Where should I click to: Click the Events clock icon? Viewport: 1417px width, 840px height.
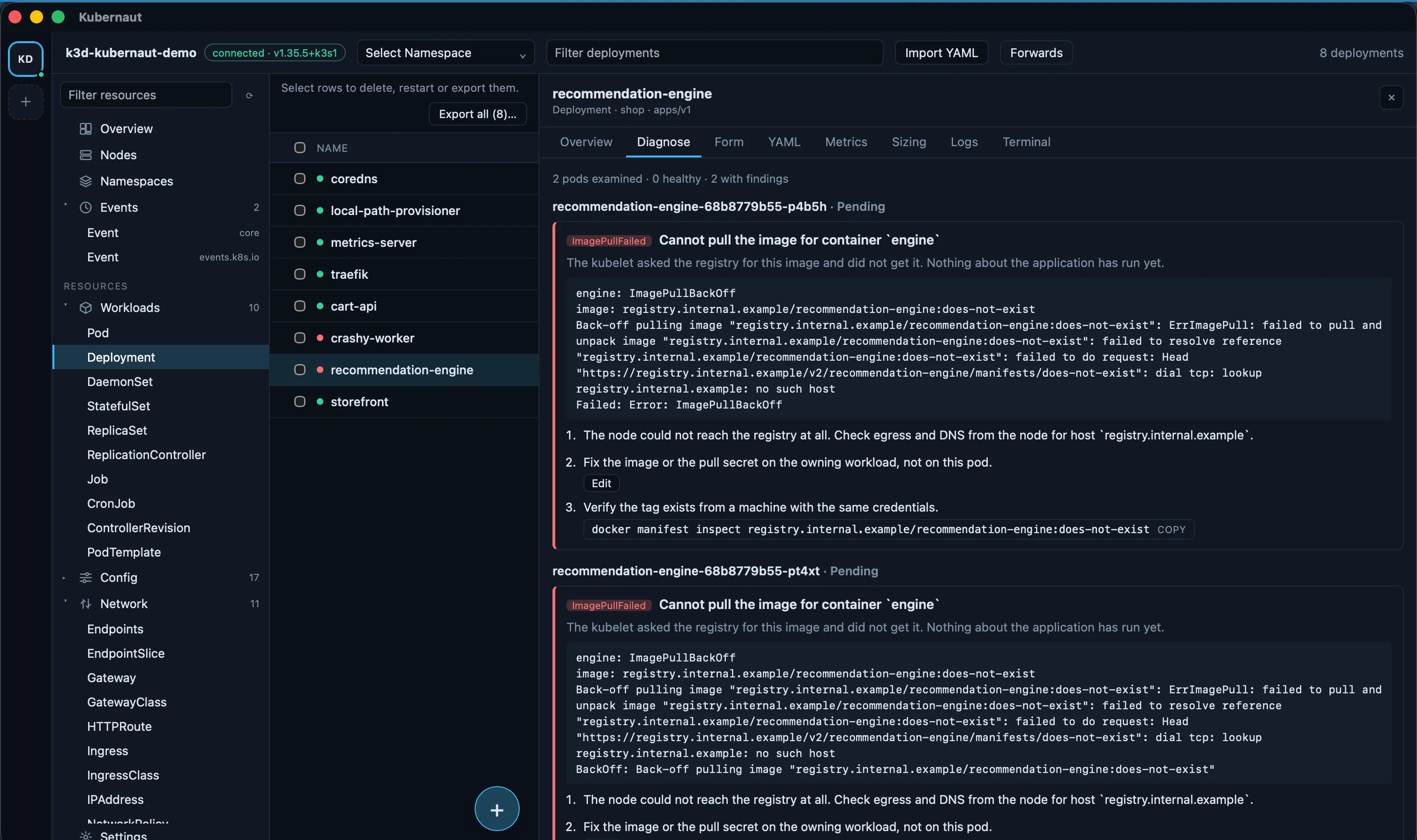pyautogui.click(x=85, y=207)
